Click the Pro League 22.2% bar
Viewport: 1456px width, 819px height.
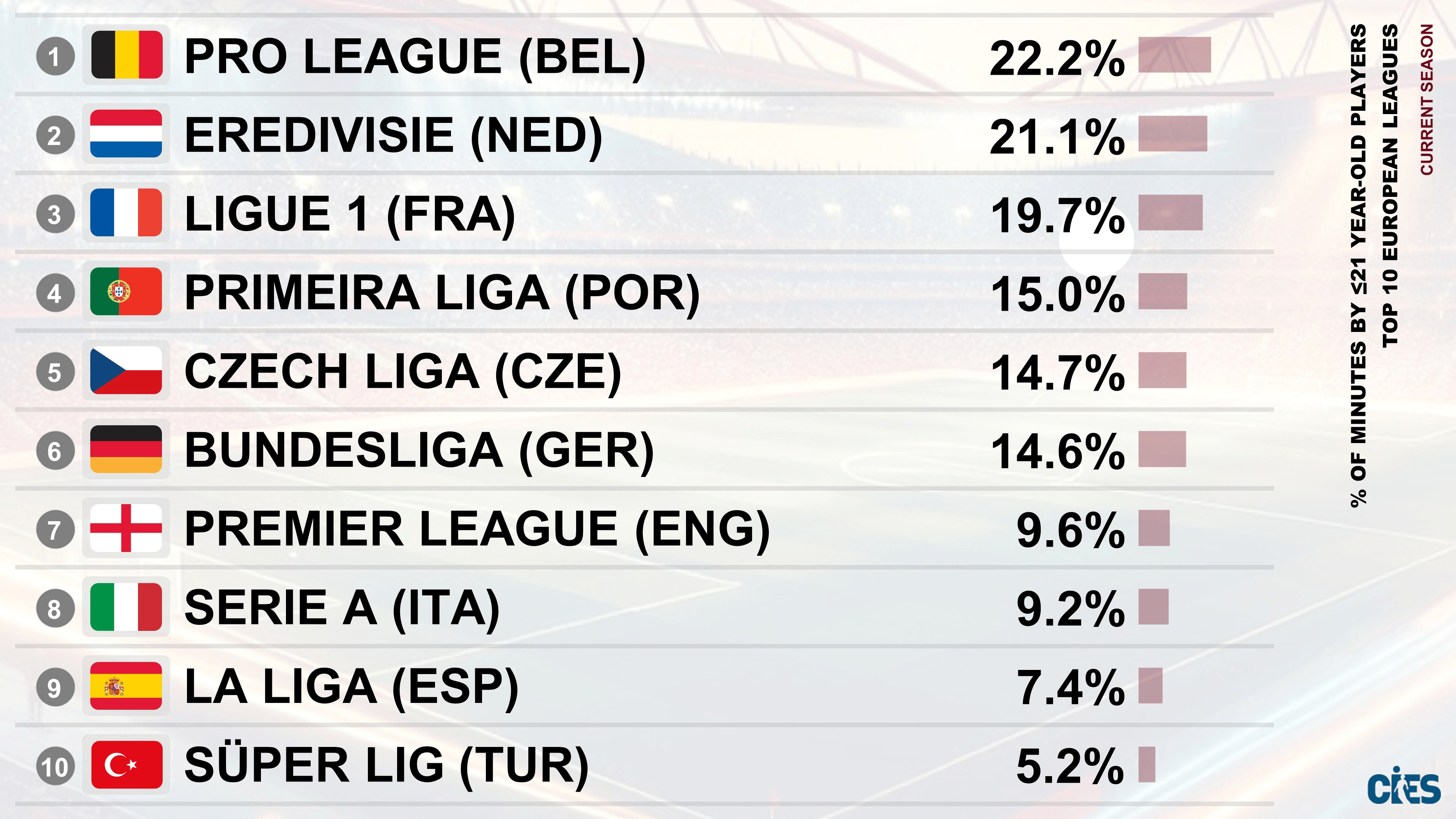click(x=1174, y=55)
